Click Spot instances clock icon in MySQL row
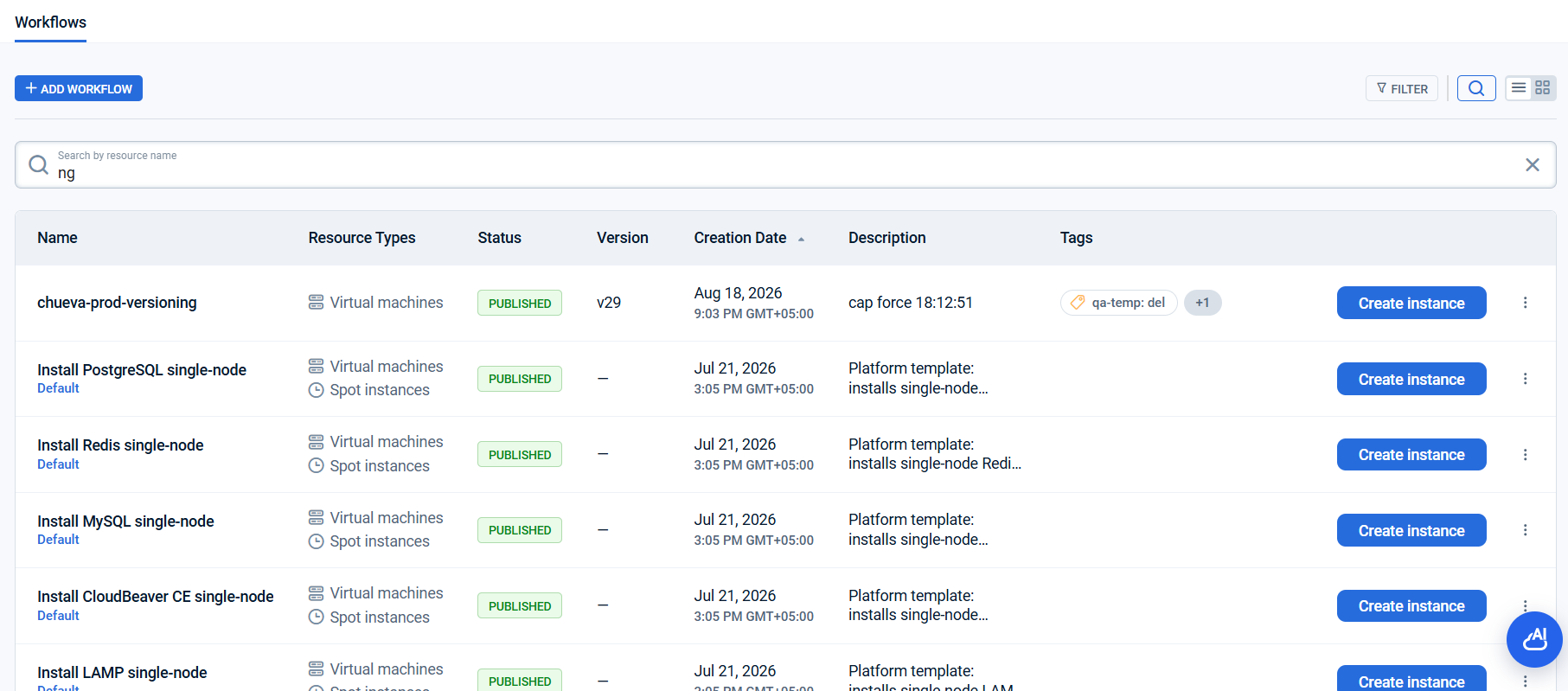 (317, 541)
